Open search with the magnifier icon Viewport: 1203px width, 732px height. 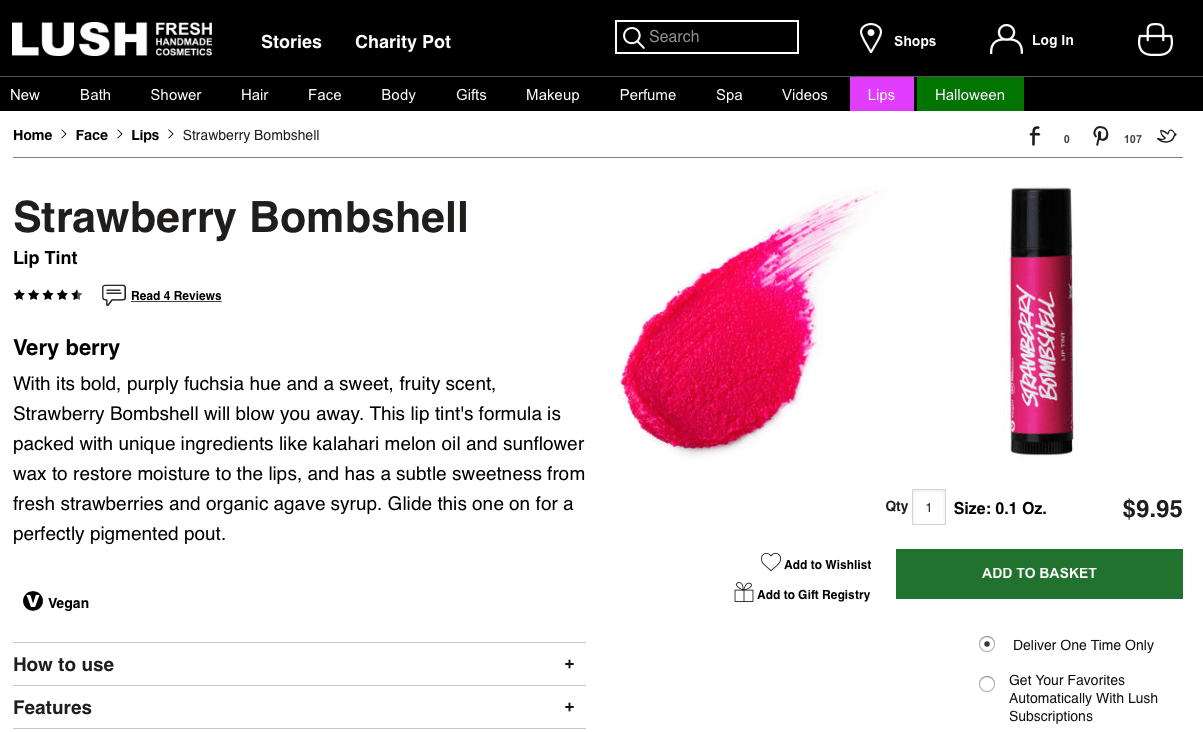(633, 37)
